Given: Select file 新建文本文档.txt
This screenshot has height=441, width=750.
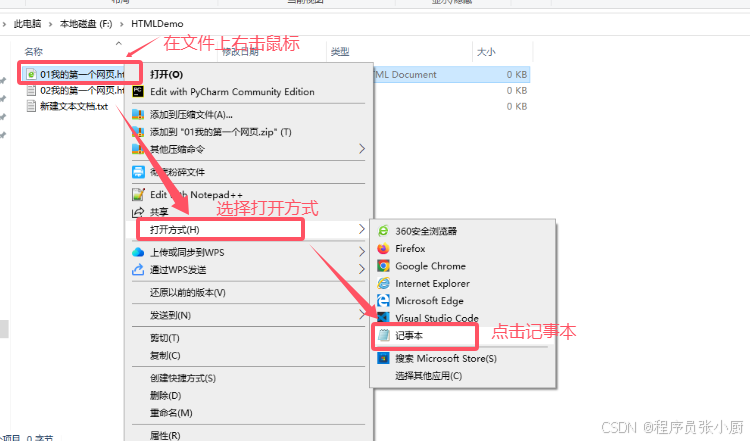Looking at the screenshot, I should (x=74, y=106).
